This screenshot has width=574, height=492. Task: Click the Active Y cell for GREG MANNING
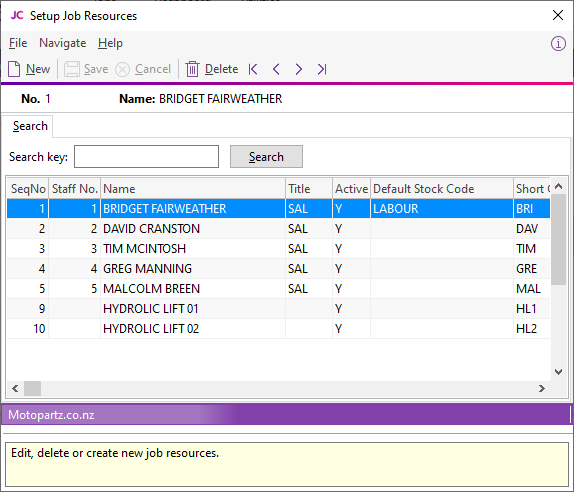[351, 269]
